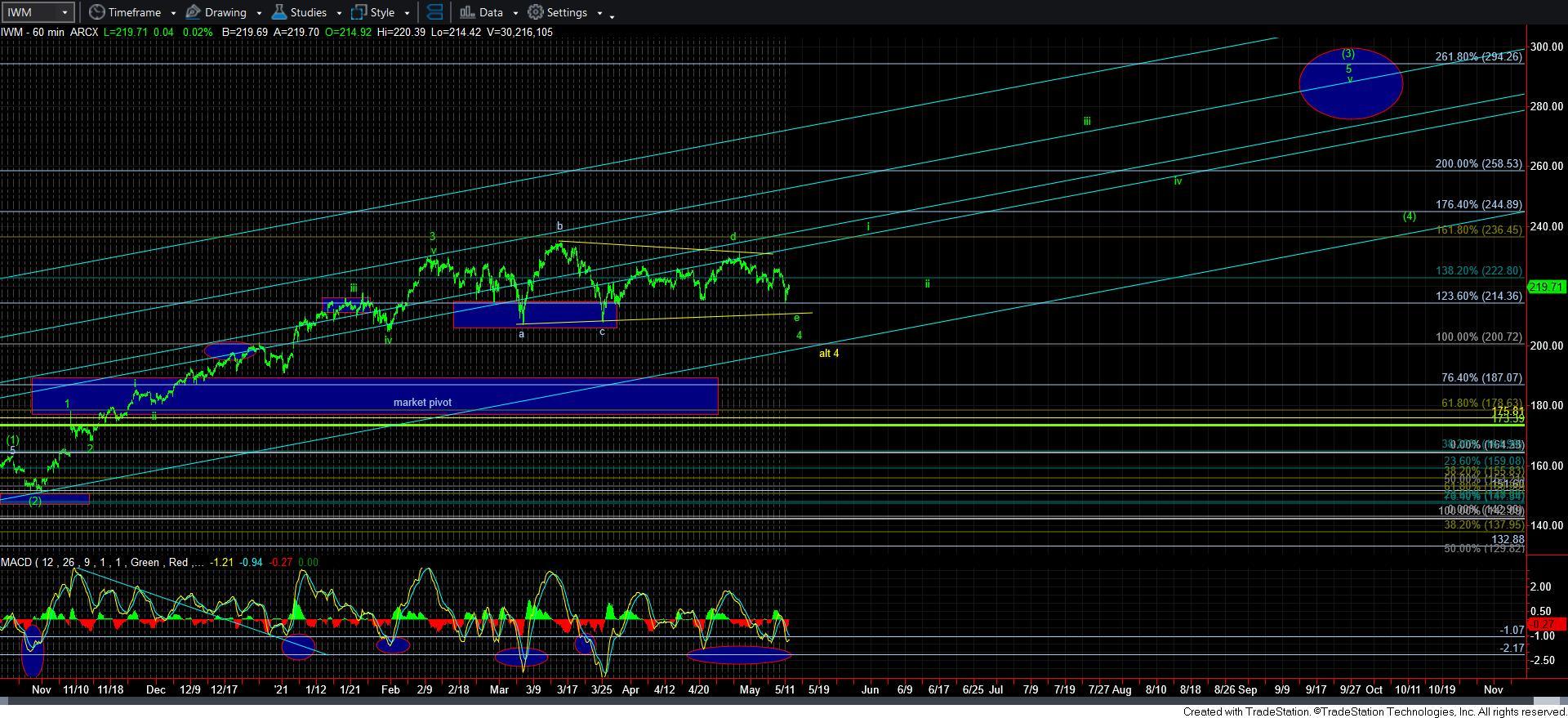Click the '123.60% (214.36)' Fibonacci label
1568x718 pixels.
[1479, 297]
